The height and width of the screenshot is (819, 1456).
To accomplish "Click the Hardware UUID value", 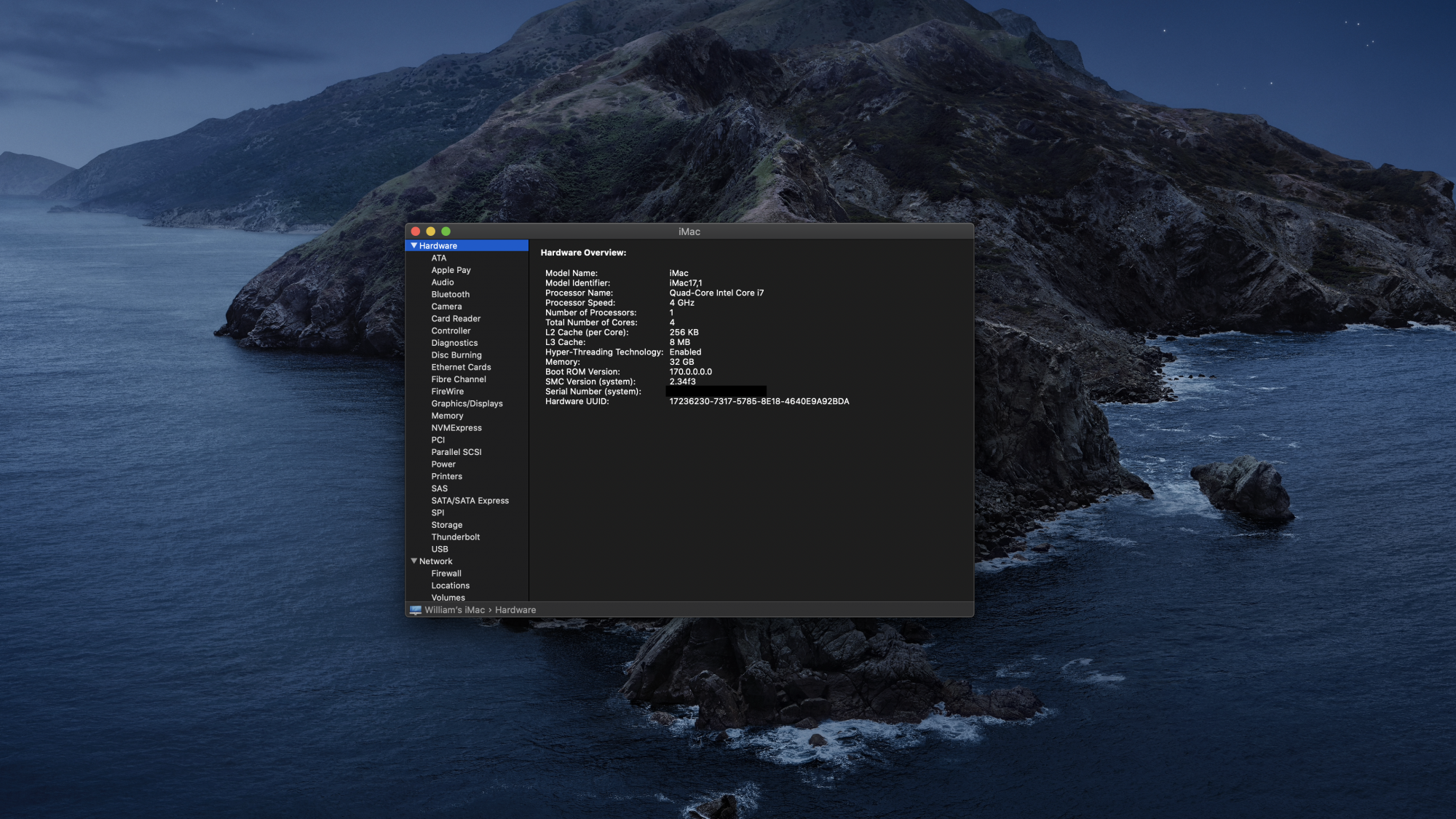I will tap(759, 401).
